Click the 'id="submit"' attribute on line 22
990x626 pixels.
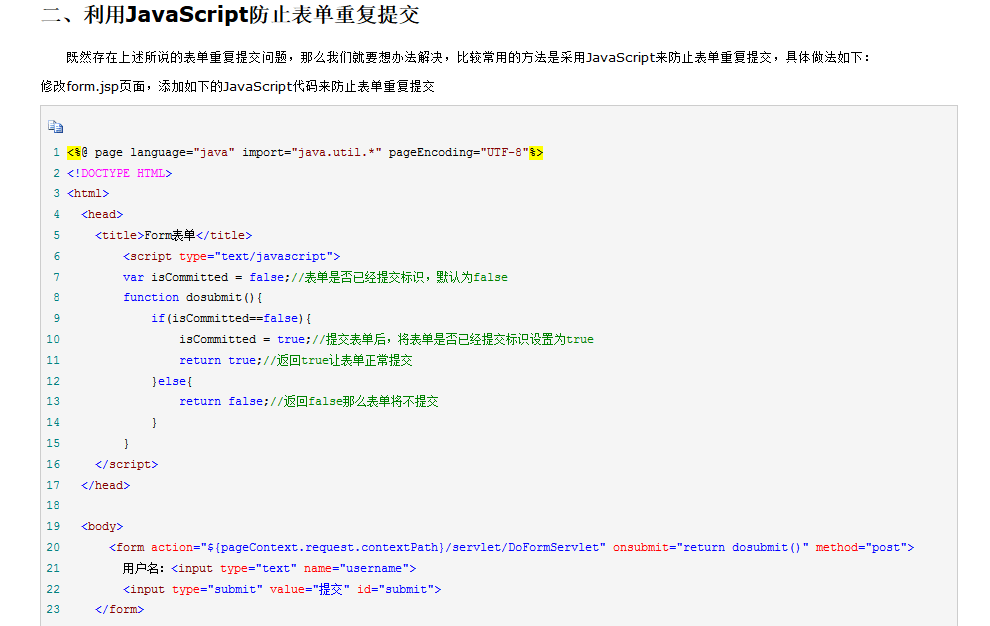pyautogui.click(x=395, y=589)
